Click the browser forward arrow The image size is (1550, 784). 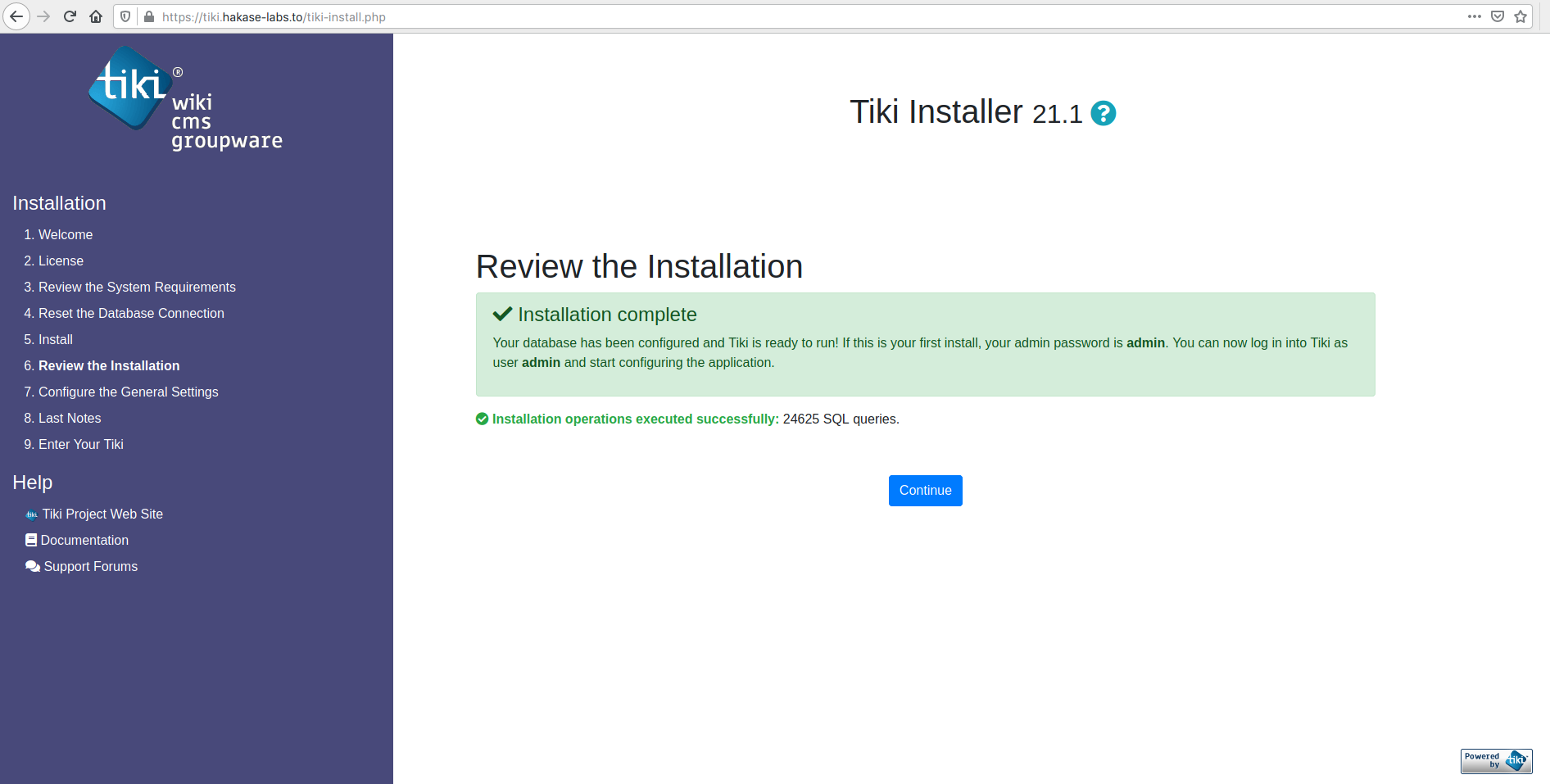43,16
